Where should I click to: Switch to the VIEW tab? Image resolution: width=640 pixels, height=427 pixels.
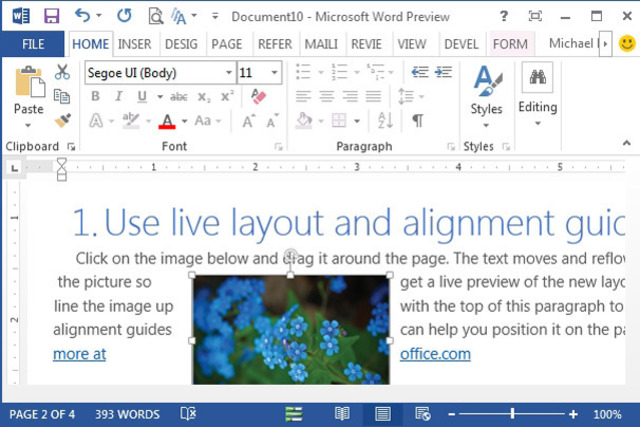[x=412, y=44]
